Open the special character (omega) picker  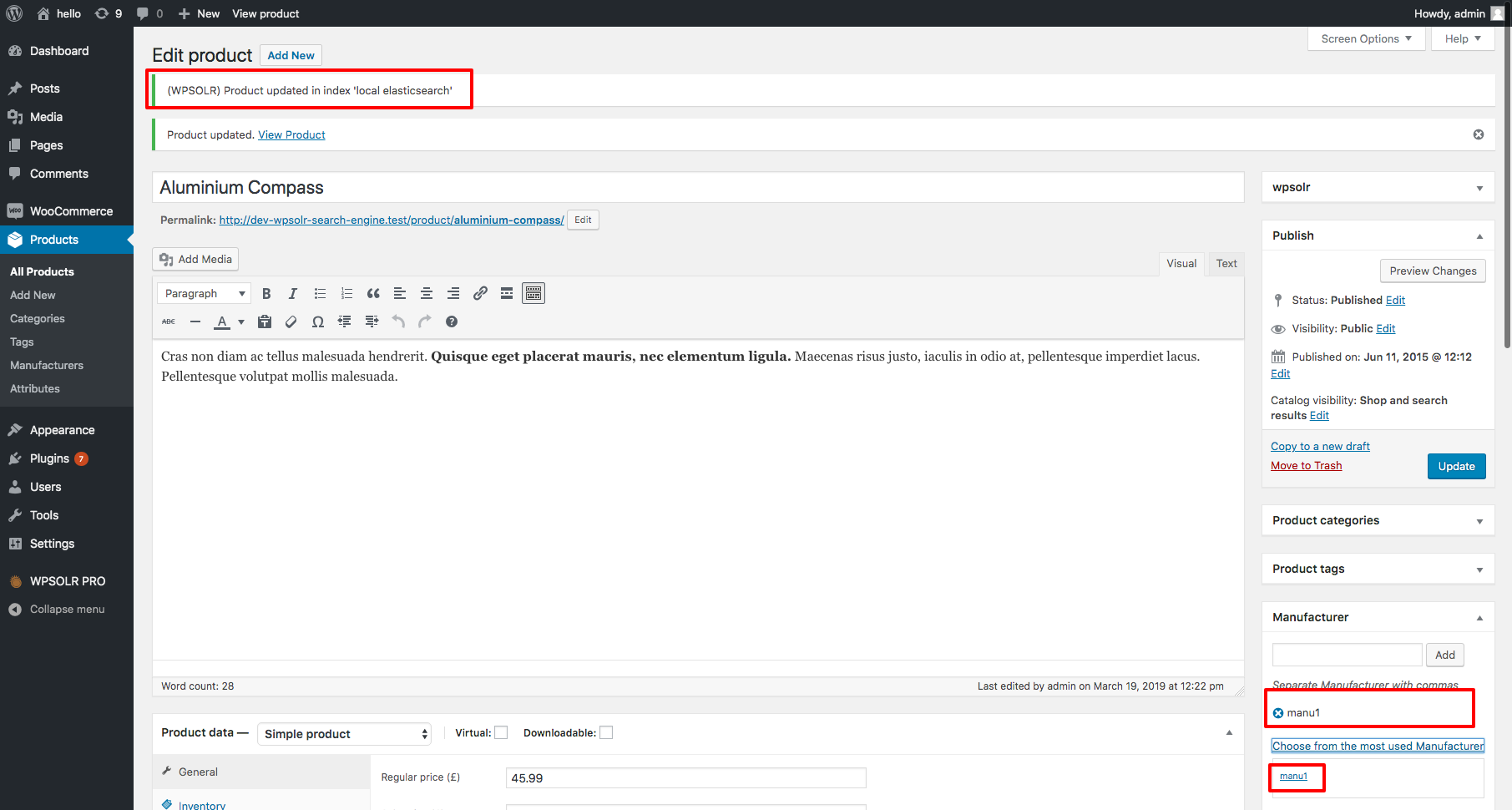318,321
